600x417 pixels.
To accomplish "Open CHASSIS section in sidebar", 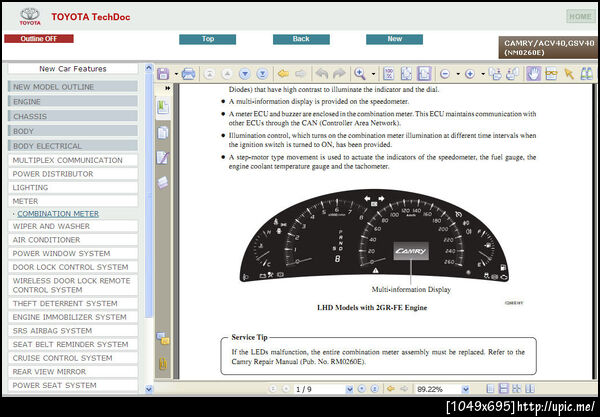I will click(x=73, y=116).
